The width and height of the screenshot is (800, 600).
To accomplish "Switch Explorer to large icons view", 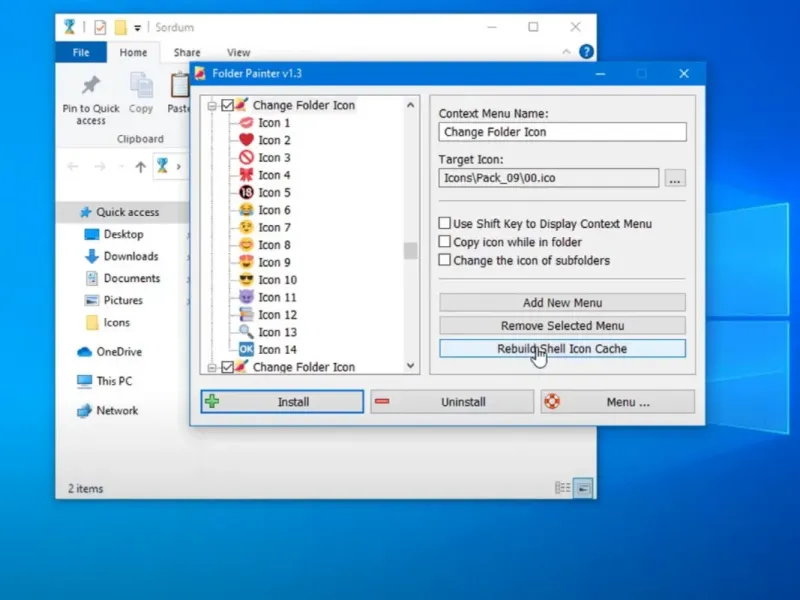I will [583, 488].
